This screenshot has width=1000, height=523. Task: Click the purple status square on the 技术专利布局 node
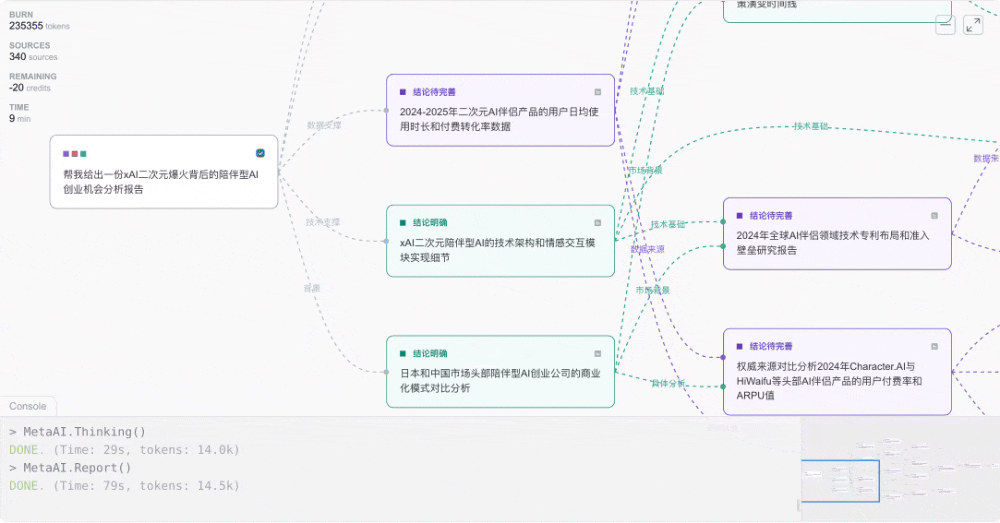coord(739,216)
